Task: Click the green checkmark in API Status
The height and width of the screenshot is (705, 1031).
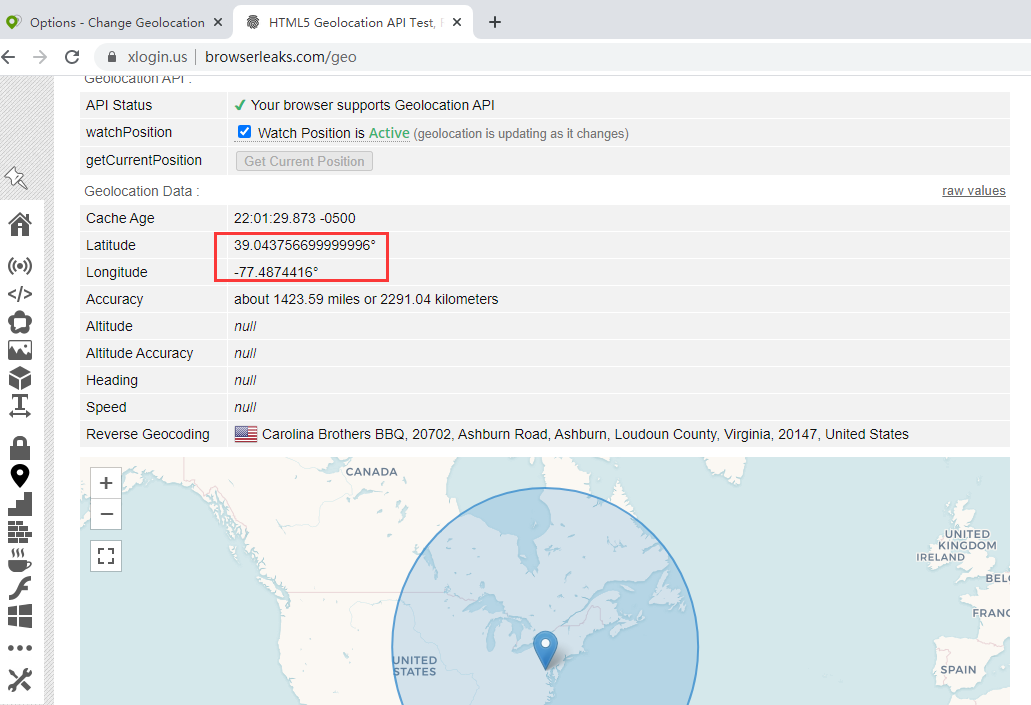Action: pyautogui.click(x=240, y=105)
